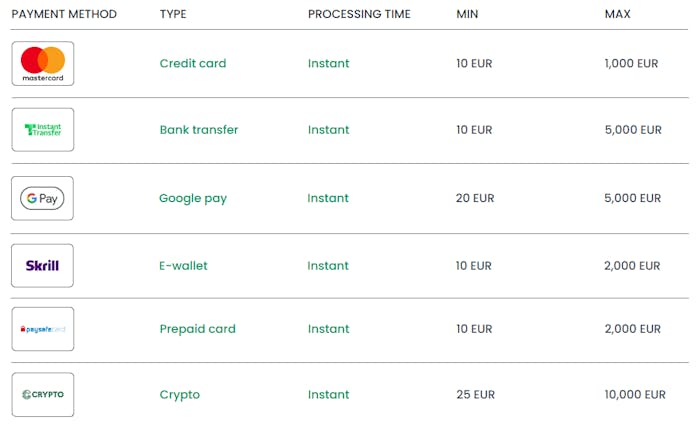Open the E-wallet type link
Image resolution: width=700 pixels, height=424 pixels.
tap(184, 266)
